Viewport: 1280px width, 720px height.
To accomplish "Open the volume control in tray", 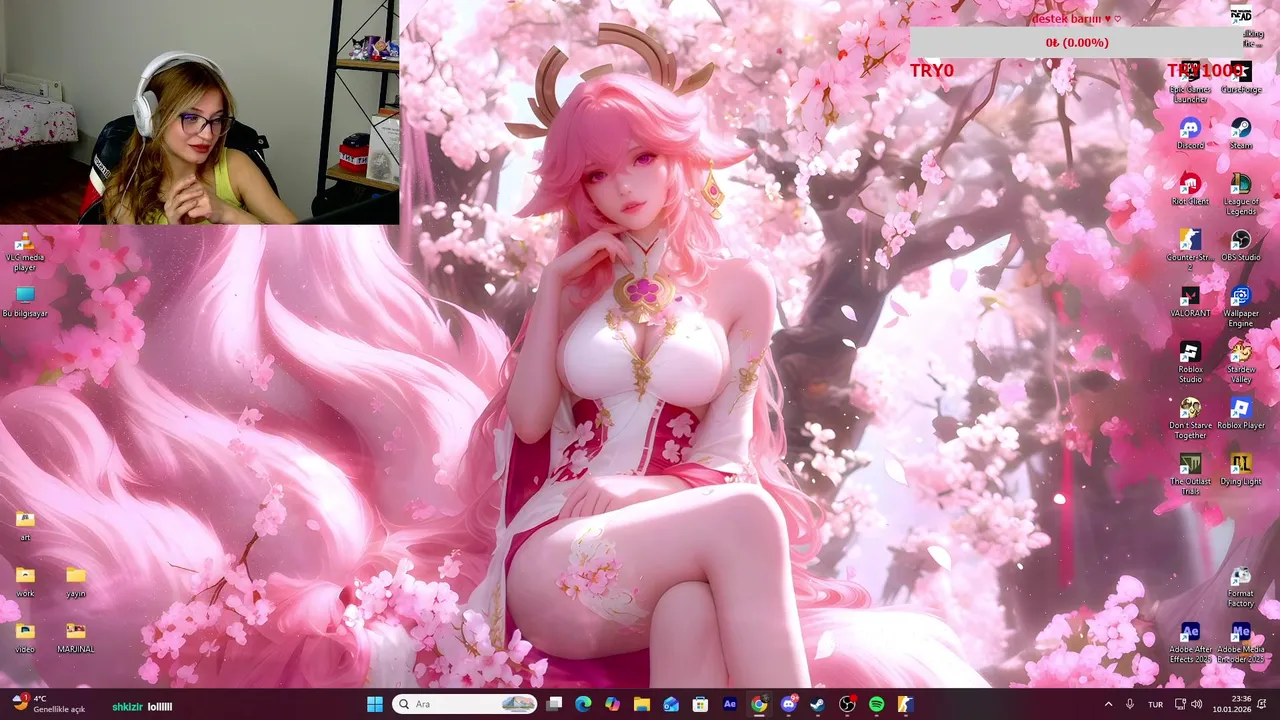I will click(x=1197, y=704).
